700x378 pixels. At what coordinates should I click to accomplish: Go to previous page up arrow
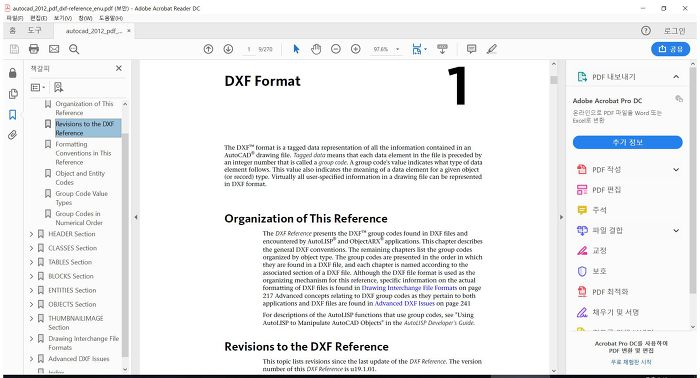click(208, 49)
